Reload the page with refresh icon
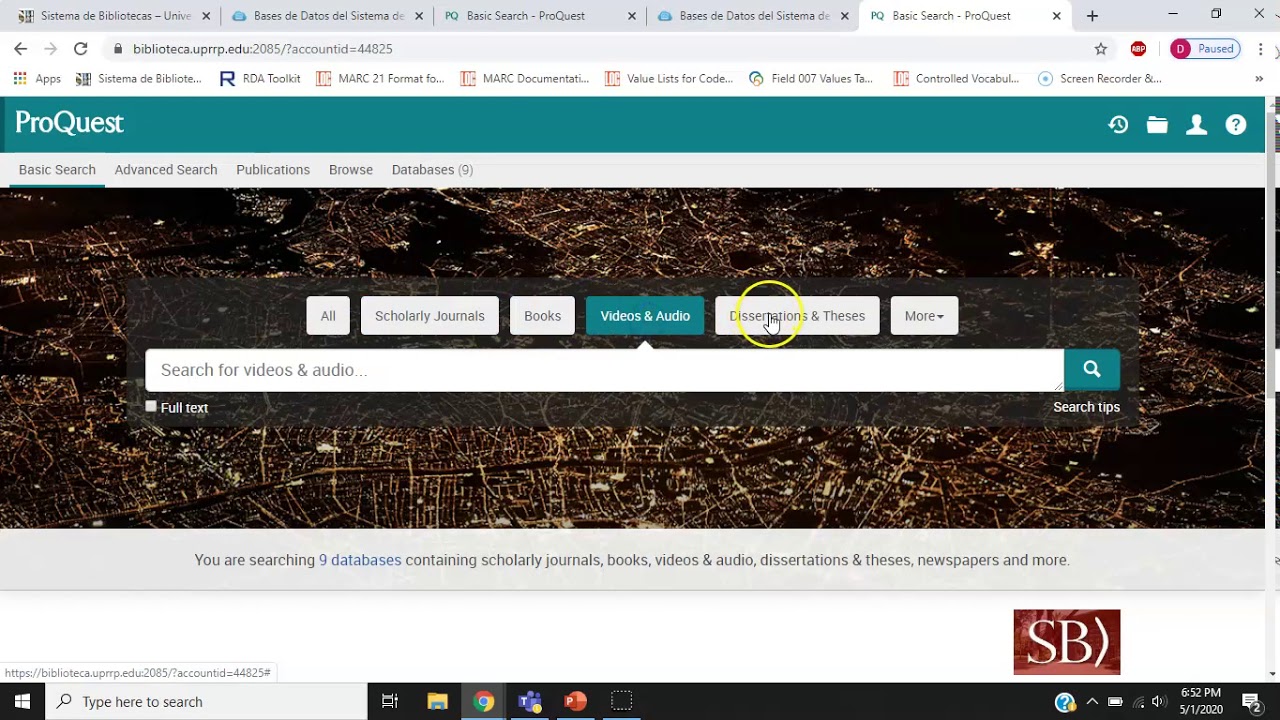This screenshot has height=720, width=1280. tap(81, 49)
